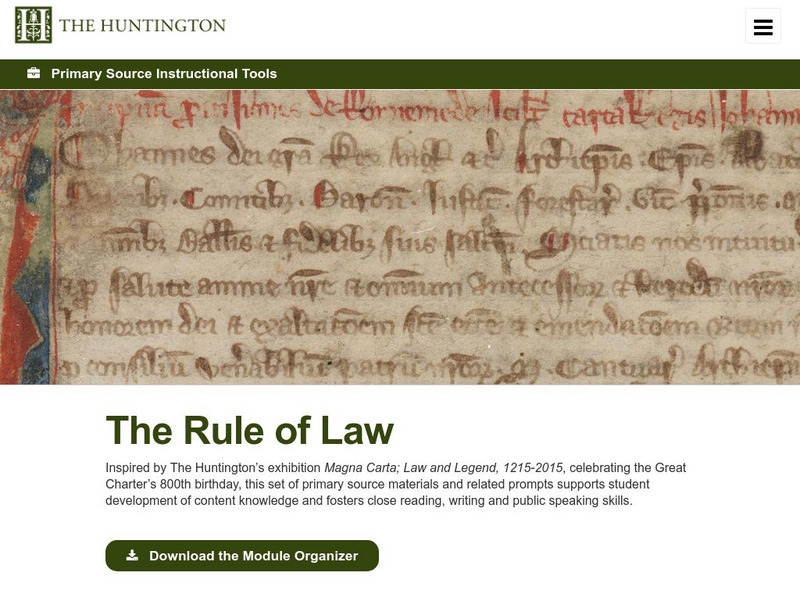The height and width of the screenshot is (594, 800).
Task: Open Primary Source Instructional Tools link
Action: pos(164,73)
